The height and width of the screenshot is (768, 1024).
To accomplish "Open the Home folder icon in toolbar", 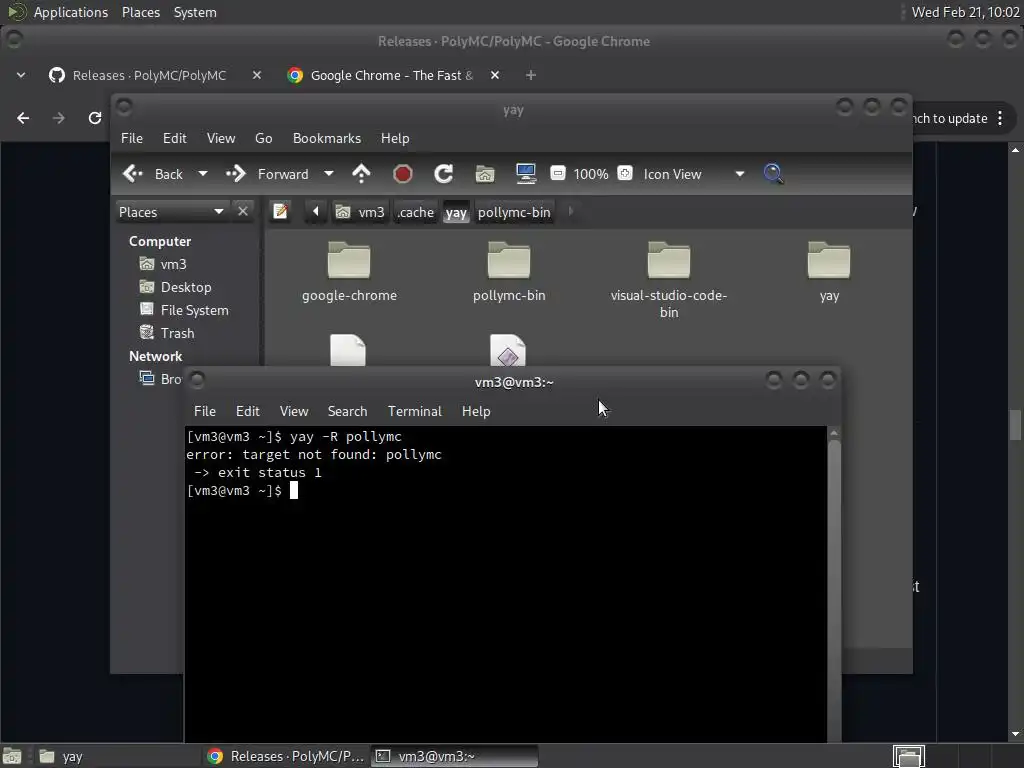I will tap(485, 174).
